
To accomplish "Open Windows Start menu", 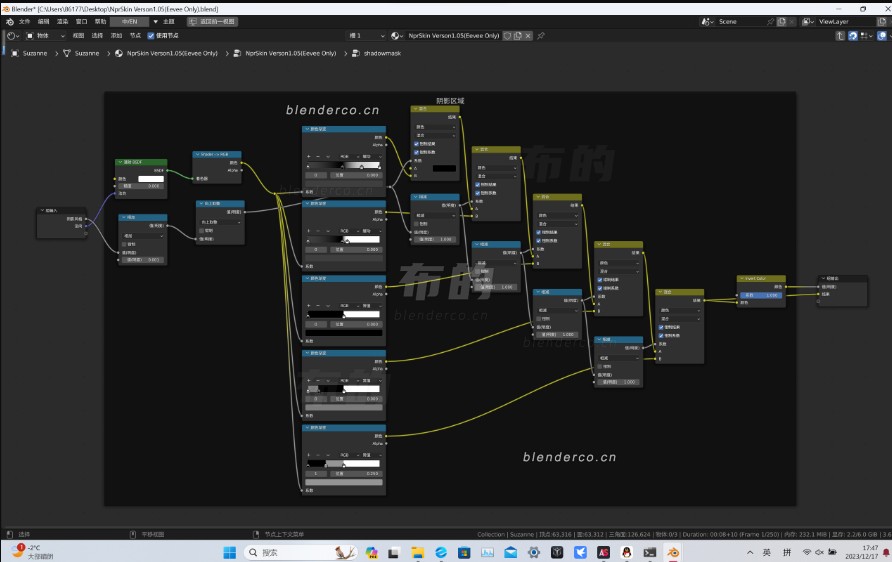I will coord(230,552).
